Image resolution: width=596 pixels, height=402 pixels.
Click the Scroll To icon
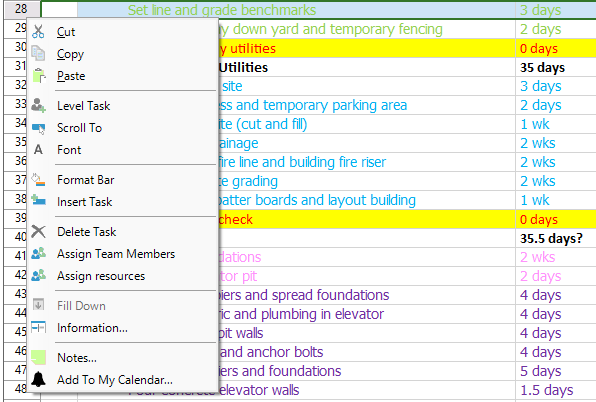tap(38, 128)
